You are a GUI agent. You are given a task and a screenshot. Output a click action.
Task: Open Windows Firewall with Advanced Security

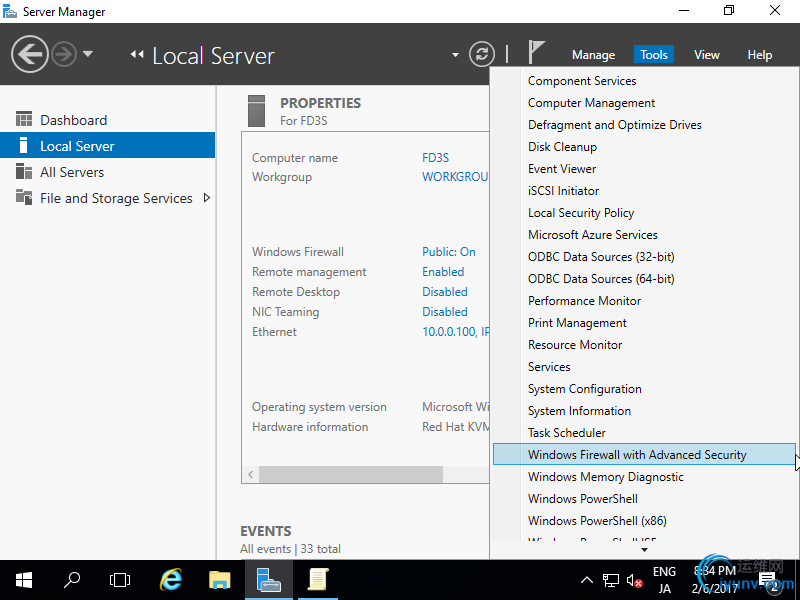coord(644,454)
